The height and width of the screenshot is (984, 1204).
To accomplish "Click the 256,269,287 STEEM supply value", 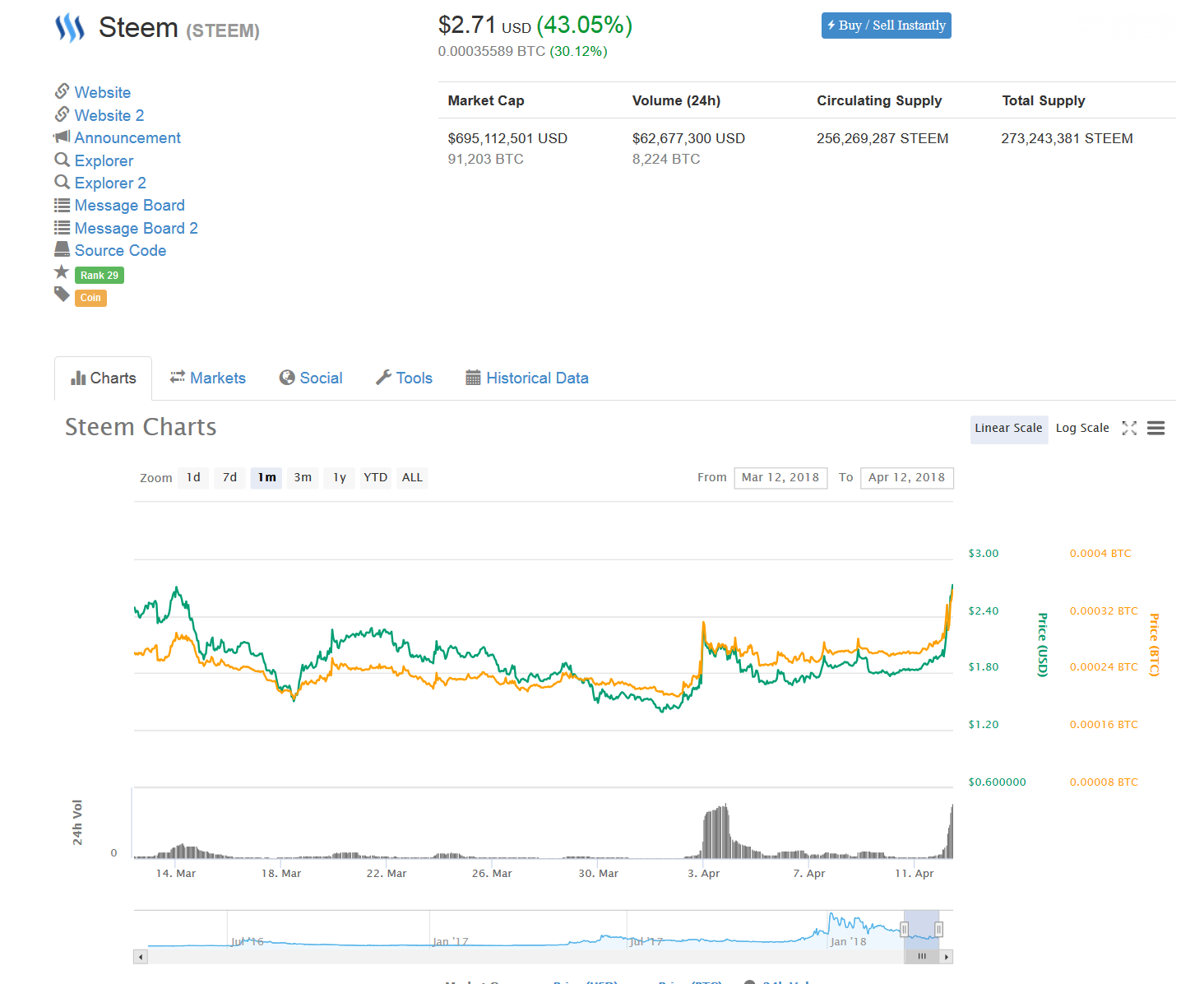I will 882,138.
